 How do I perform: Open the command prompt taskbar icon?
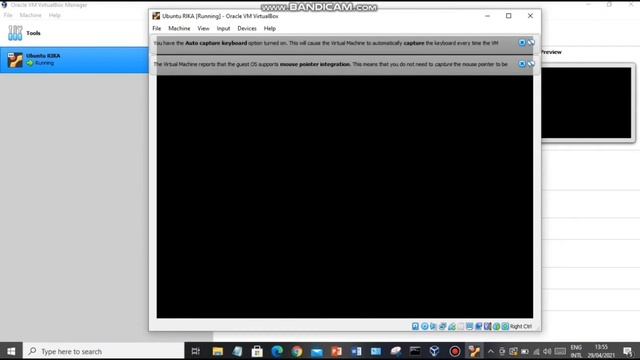pyautogui.click(x=415, y=351)
